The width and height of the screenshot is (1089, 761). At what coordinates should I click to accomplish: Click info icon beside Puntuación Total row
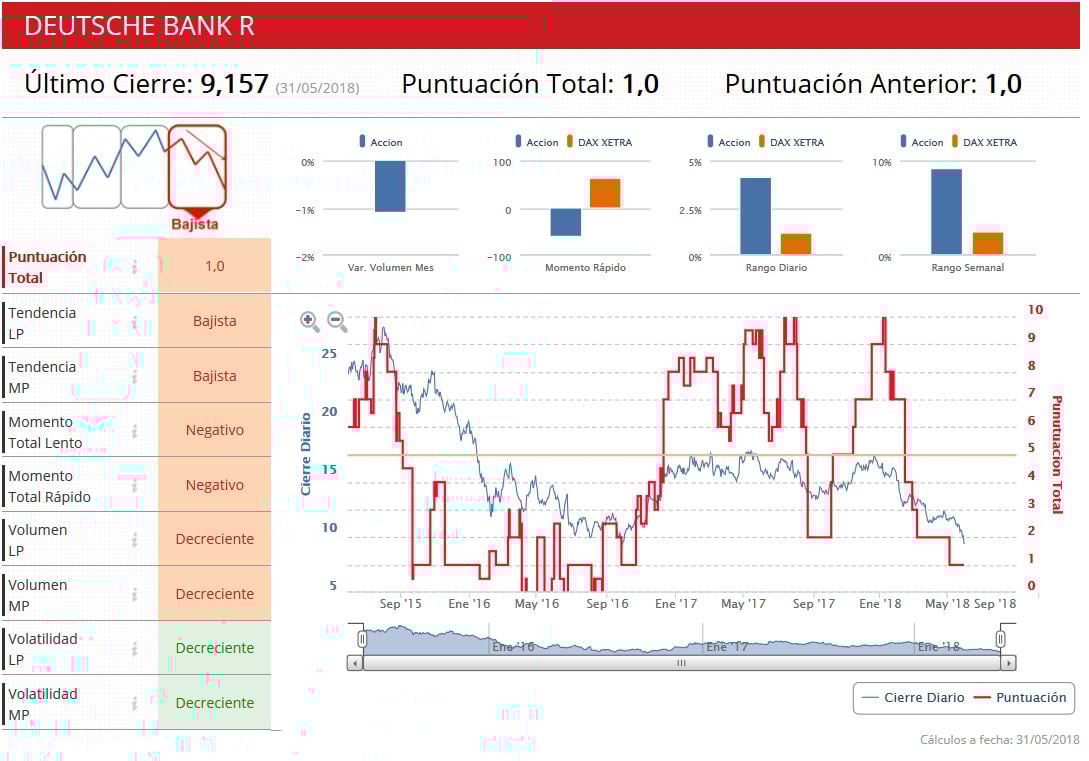pyautogui.click(x=135, y=267)
